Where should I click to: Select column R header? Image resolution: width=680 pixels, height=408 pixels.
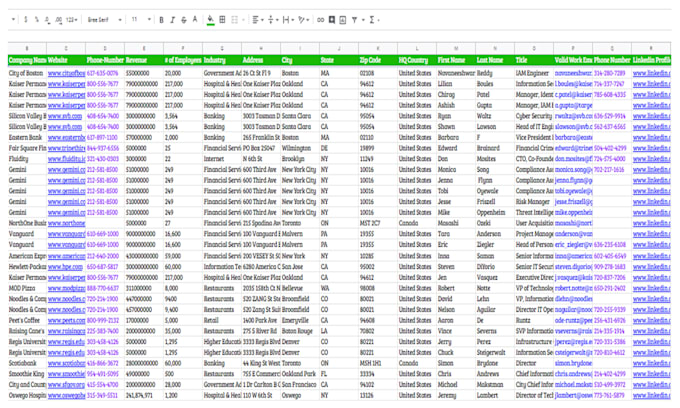click(x=651, y=48)
